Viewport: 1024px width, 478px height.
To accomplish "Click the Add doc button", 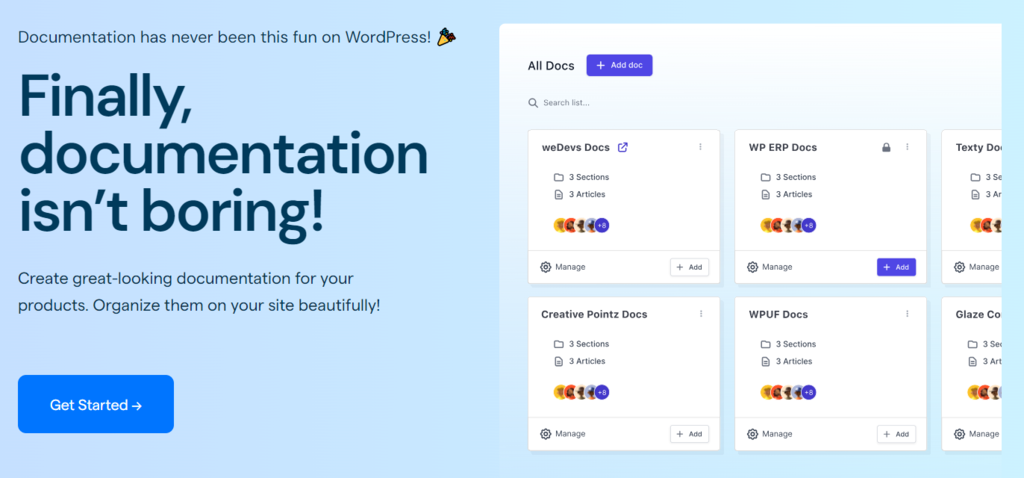I will click(619, 65).
